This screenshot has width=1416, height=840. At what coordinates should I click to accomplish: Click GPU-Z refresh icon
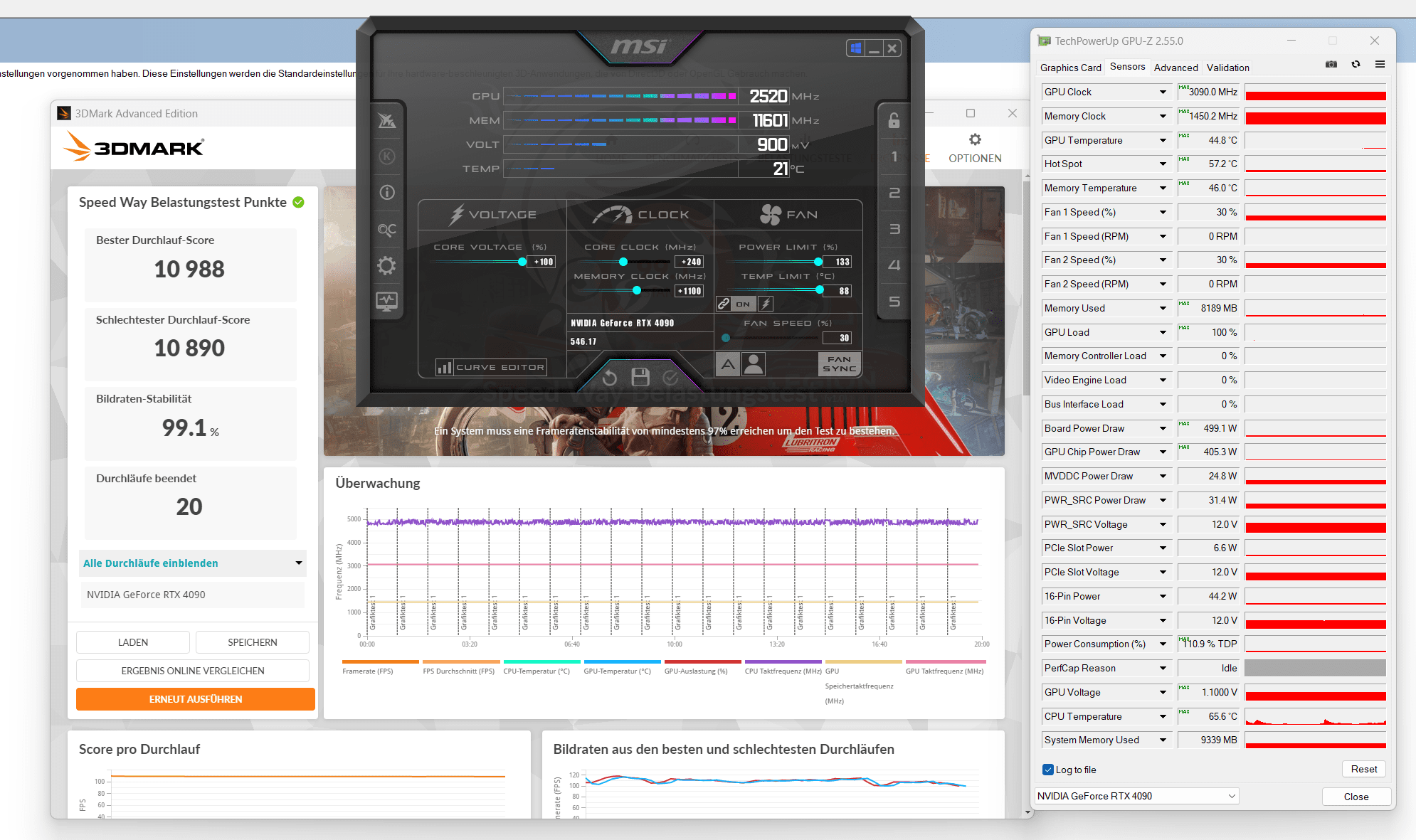pos(1356,65)
